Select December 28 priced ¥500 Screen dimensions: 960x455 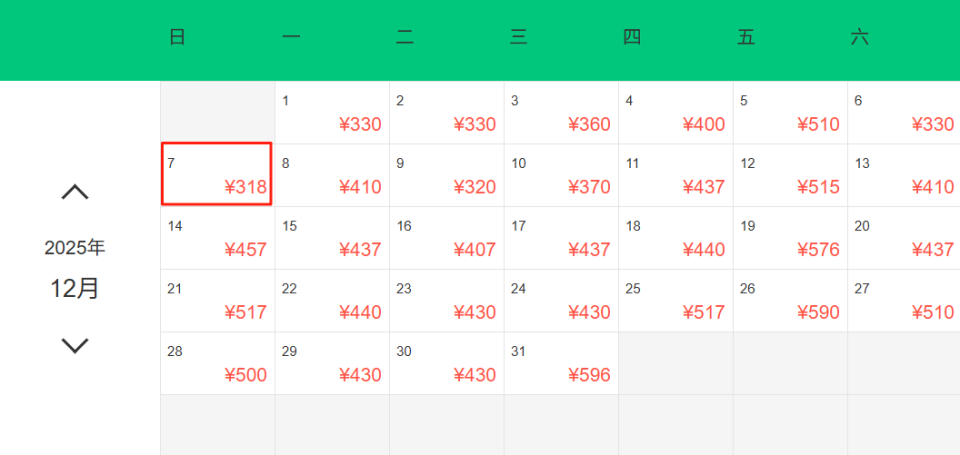[217, 363]
